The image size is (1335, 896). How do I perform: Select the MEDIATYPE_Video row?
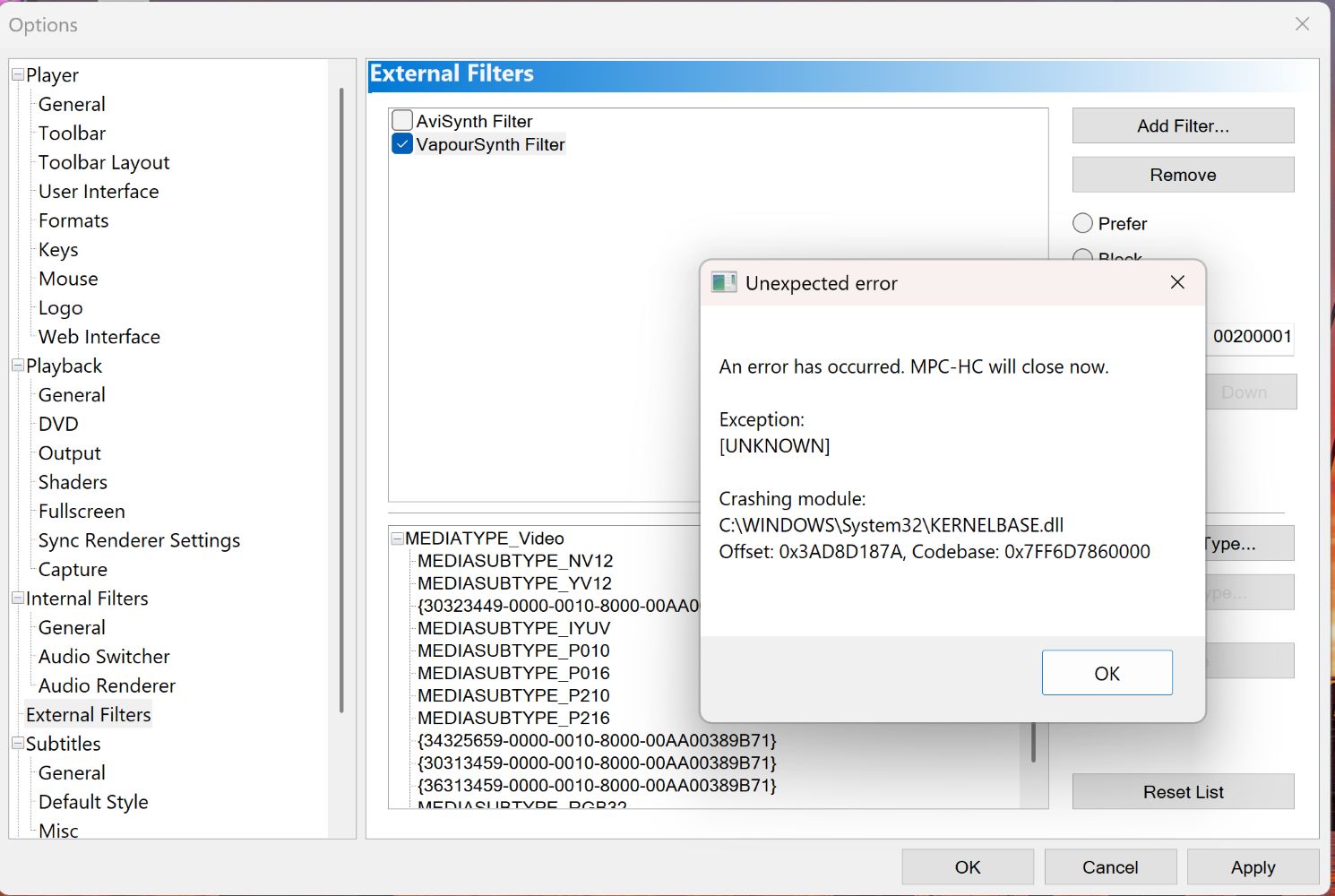click(484, 538)
